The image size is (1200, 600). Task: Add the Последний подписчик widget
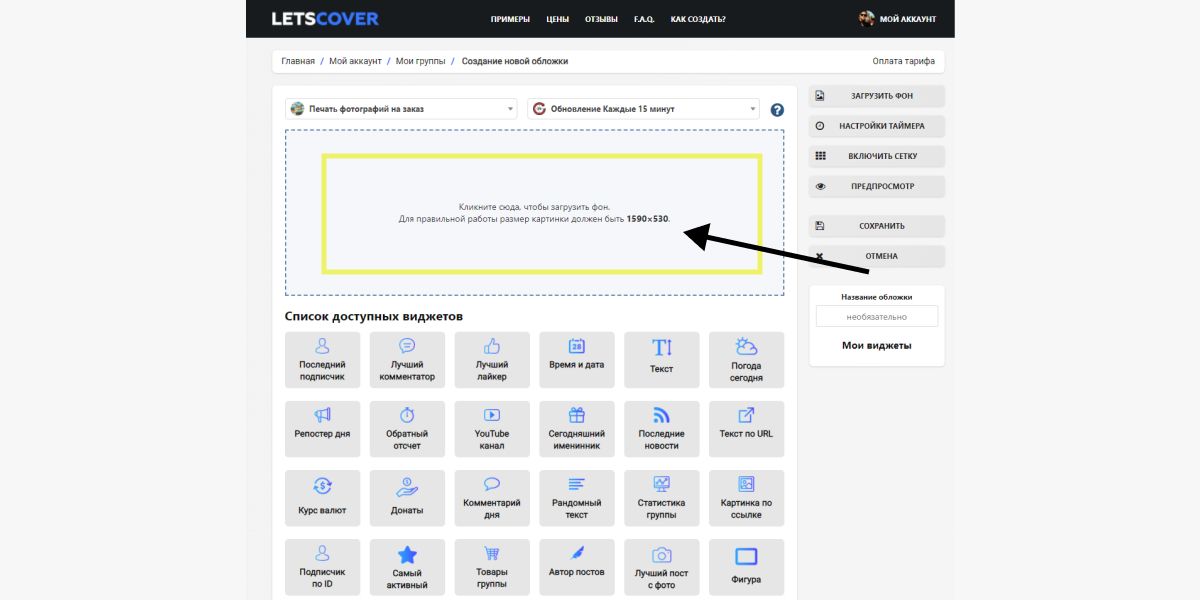click(x=322, y=360)
